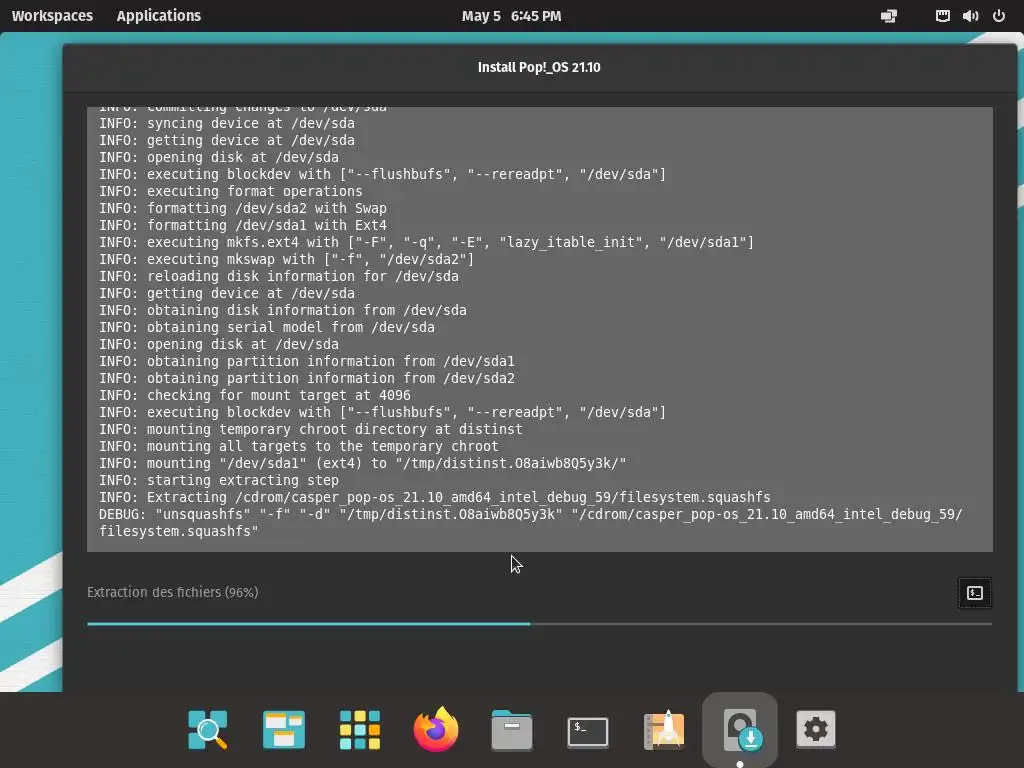Select the 'checking for mount target at 4096' line
Viewport: 1024px width, 768px height.
255,396
